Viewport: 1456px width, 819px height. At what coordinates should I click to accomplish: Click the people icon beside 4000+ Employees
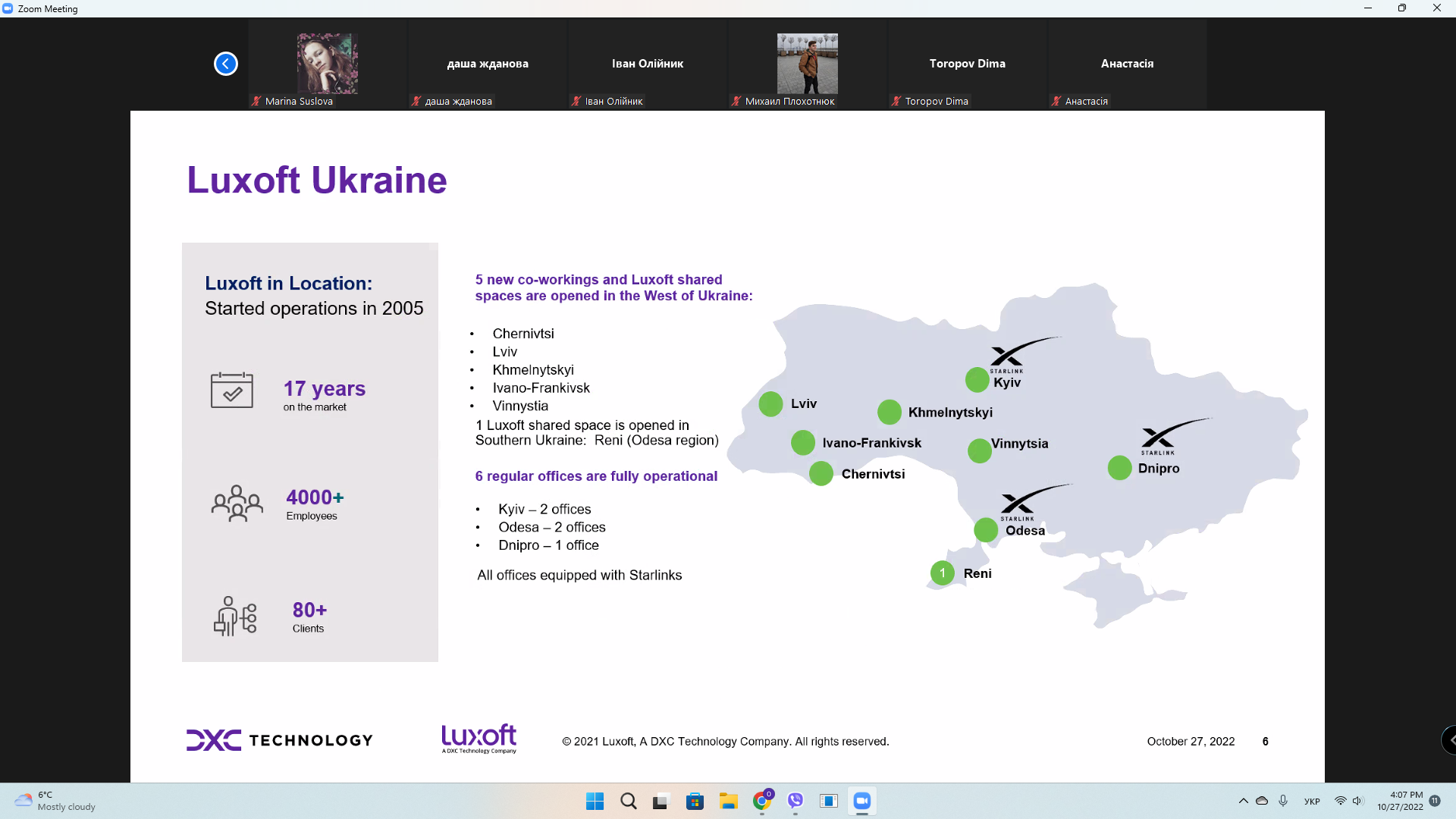[x=237, y=504]
